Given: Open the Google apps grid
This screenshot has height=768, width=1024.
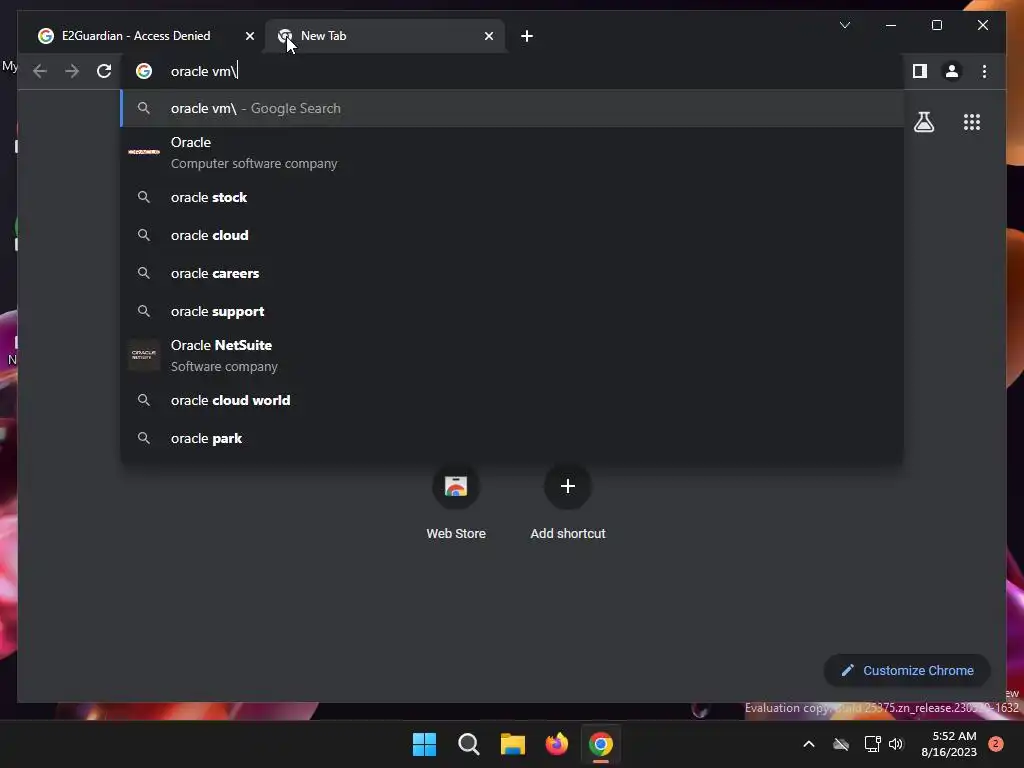Looking at the screenshot, I should click(x=971, y=122).
